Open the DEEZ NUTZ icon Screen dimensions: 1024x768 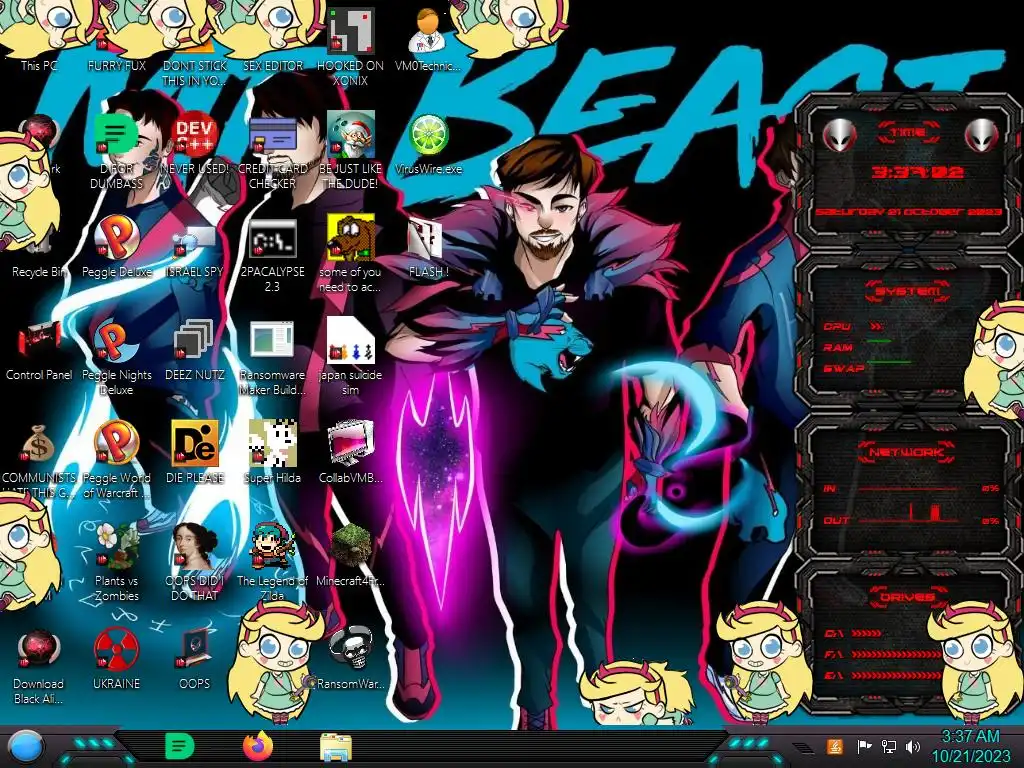(x=194, y=351)
